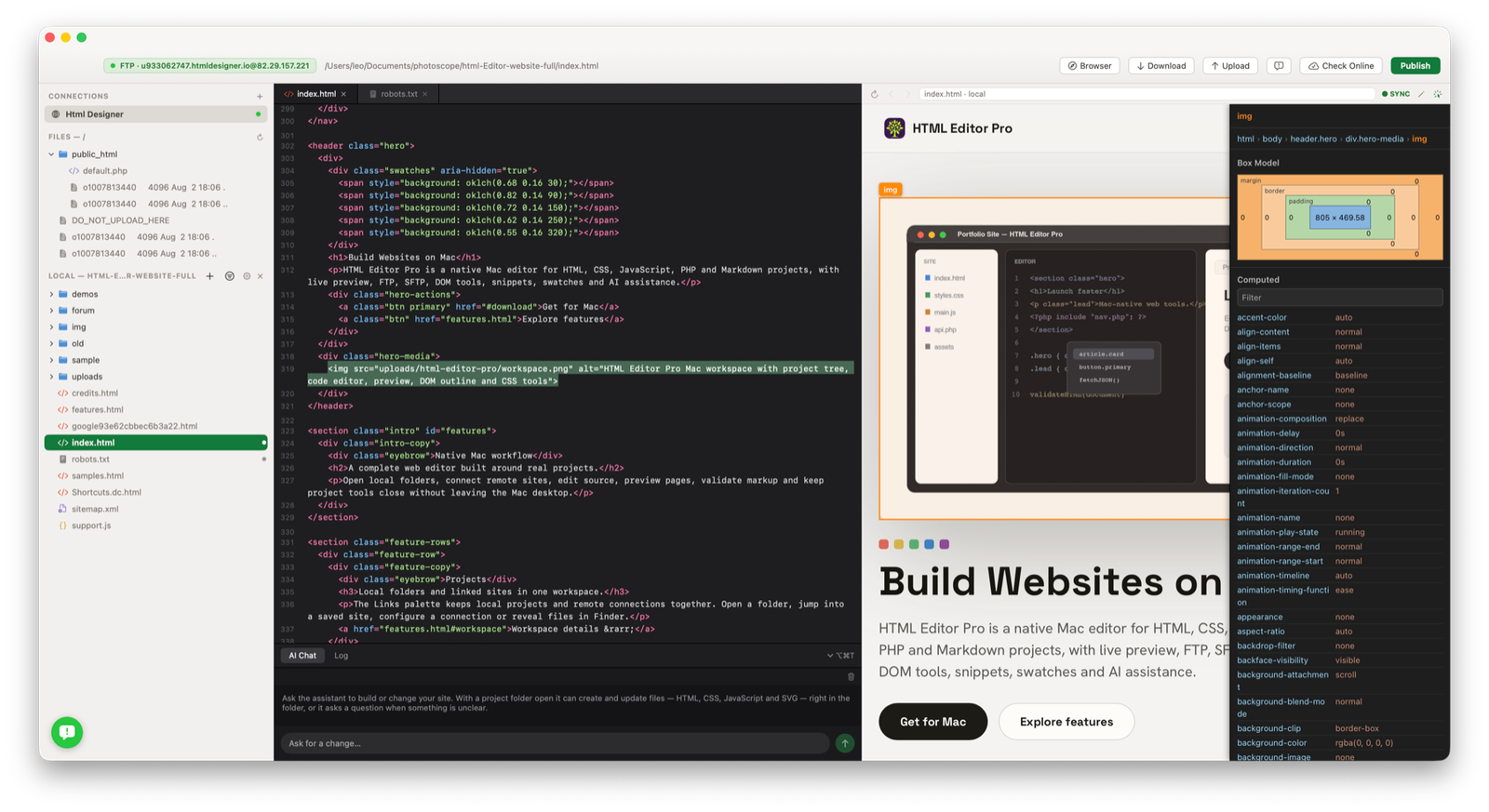Open the Log tab
1489x812 pixels.
pos(342,656)
